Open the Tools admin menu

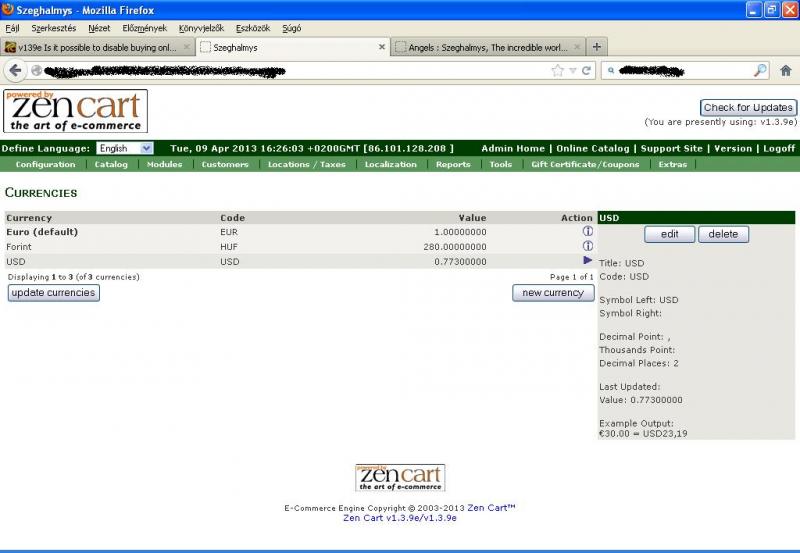point(501,164)
